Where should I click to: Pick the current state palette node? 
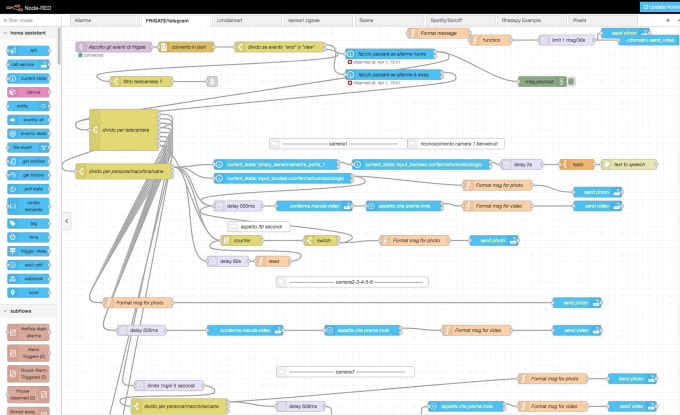[28, 78]
